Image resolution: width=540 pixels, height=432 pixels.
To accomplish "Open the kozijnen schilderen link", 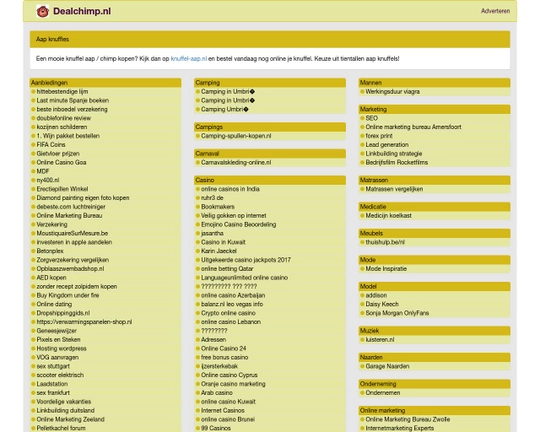I will click(62, 127).
